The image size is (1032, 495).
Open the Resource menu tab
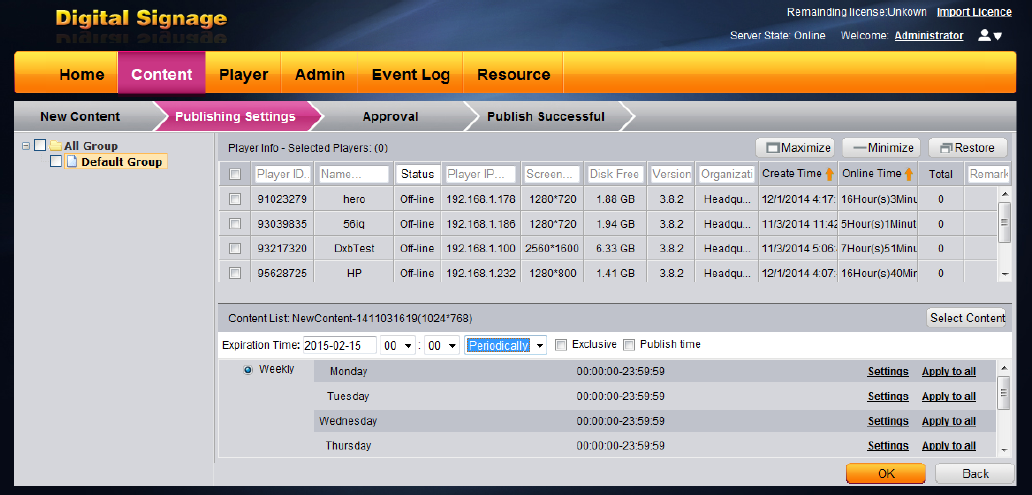(x=513, y=74)
